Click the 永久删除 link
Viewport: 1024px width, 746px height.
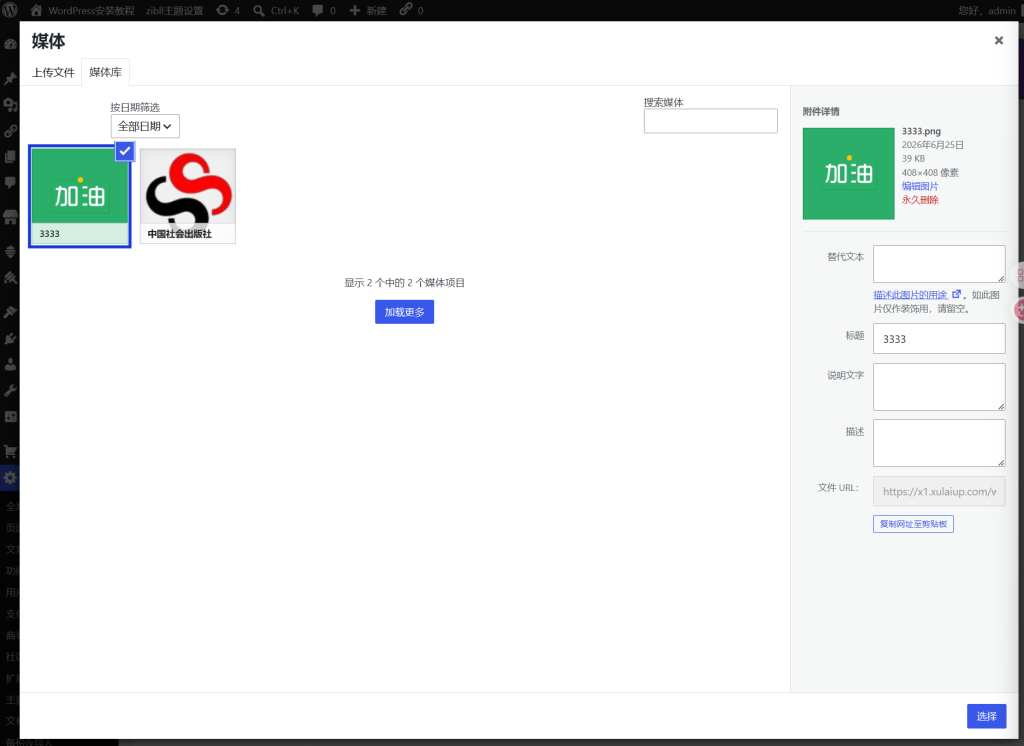pos(920,200)
